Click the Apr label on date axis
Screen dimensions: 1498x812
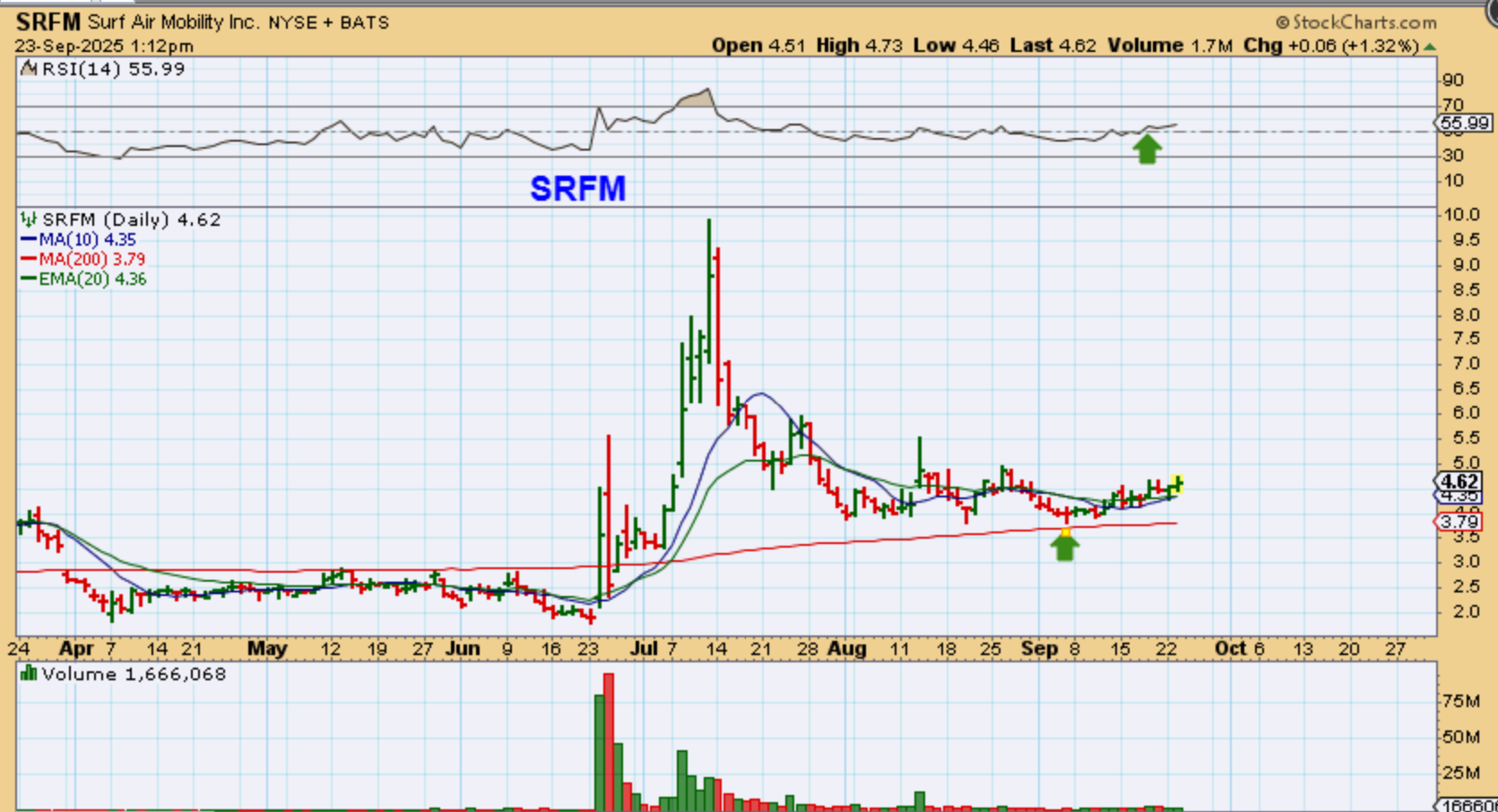76,650
